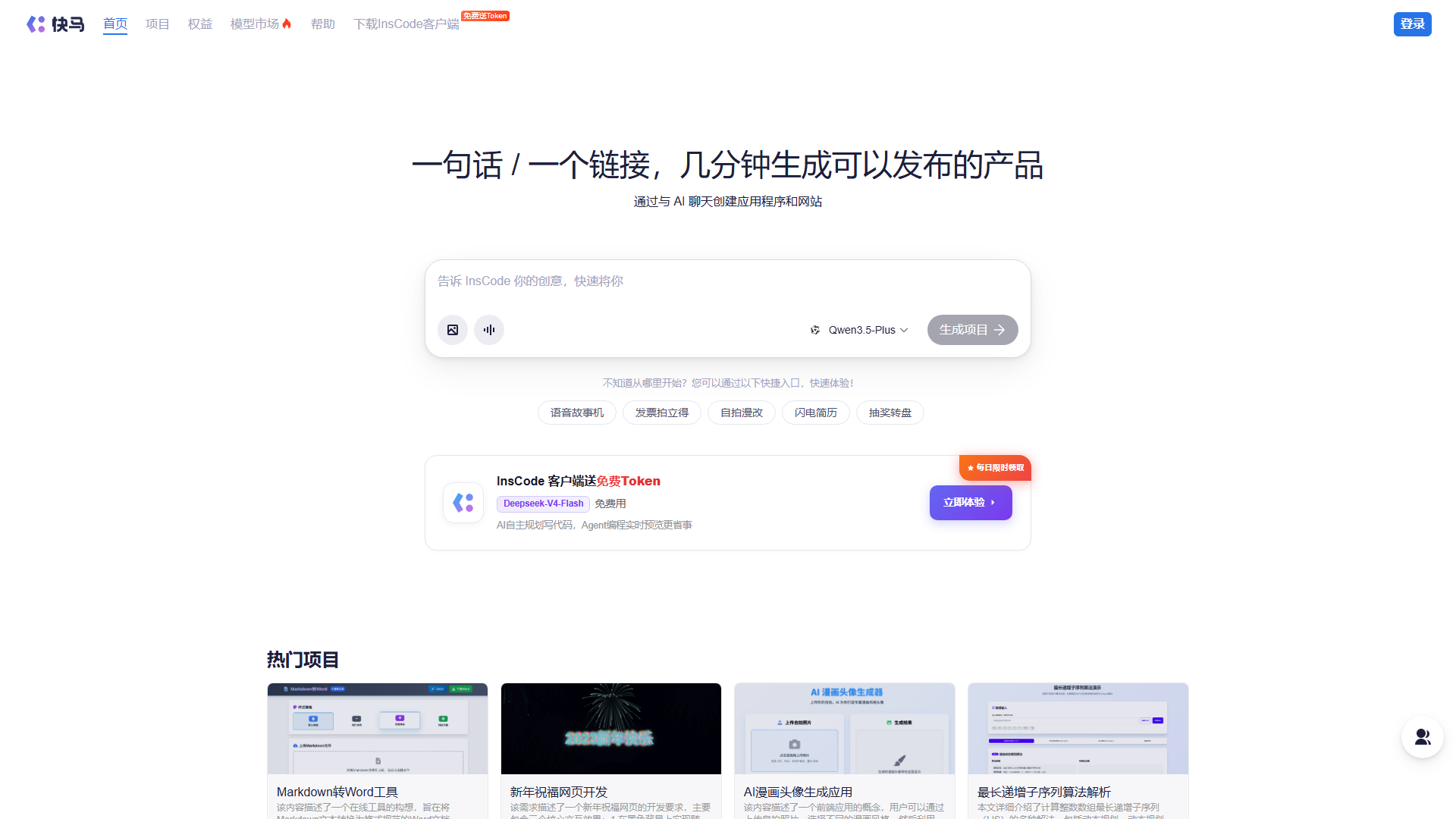Click the 登录 button
The image size is (1456, 819).
pyautogui.click(x=1412, y=24)
